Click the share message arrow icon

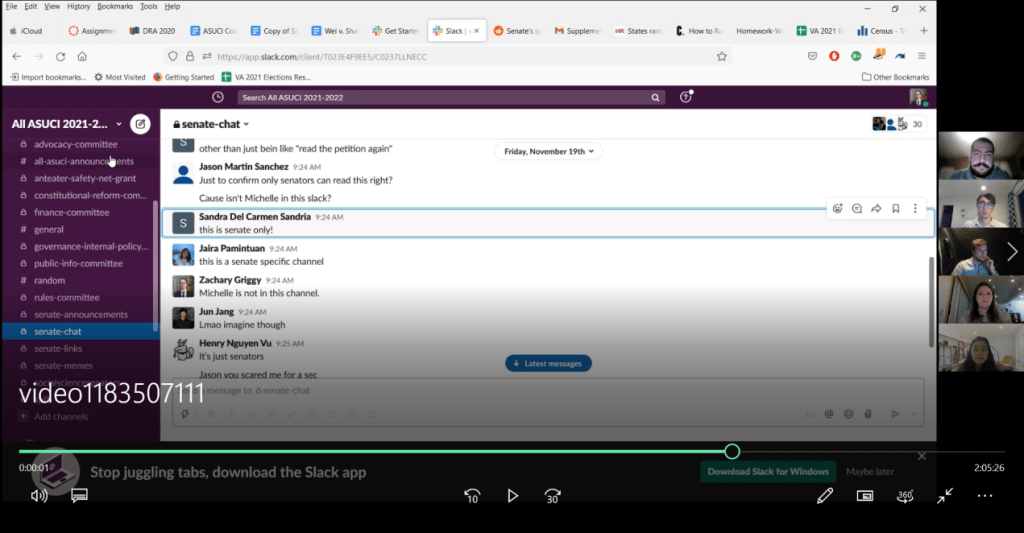pyautogui.click(x=876, y=208)
